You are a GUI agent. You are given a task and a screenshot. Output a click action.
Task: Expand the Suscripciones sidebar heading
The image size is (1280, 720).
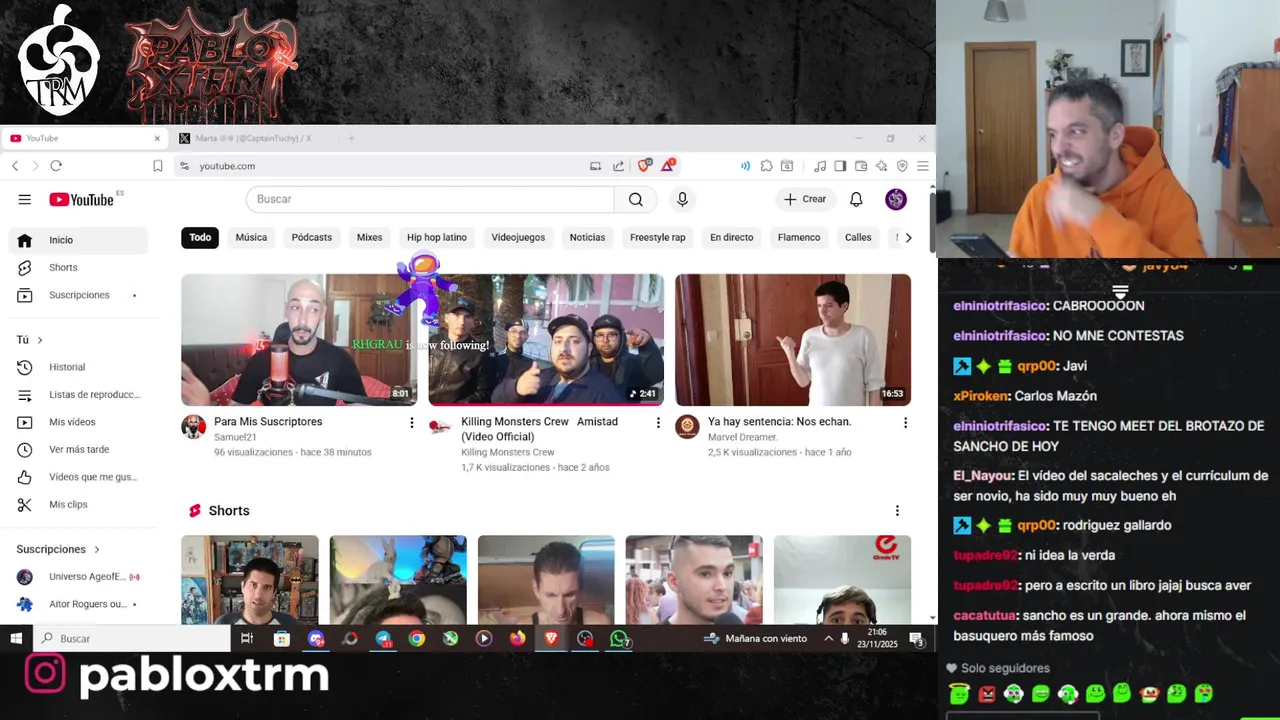pos(58,549)
